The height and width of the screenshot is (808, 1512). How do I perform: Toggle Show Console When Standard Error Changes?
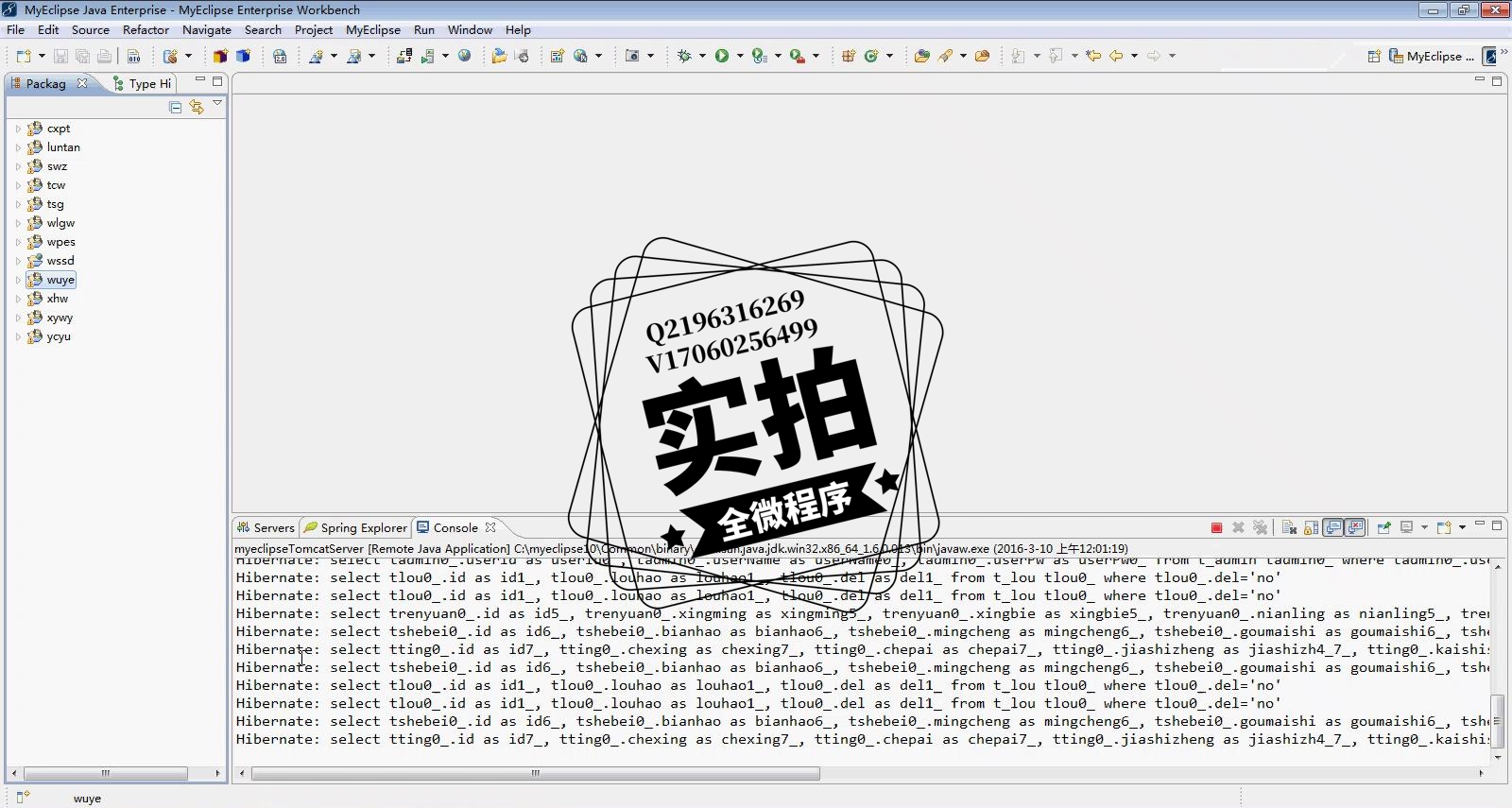click(1355, 528)
